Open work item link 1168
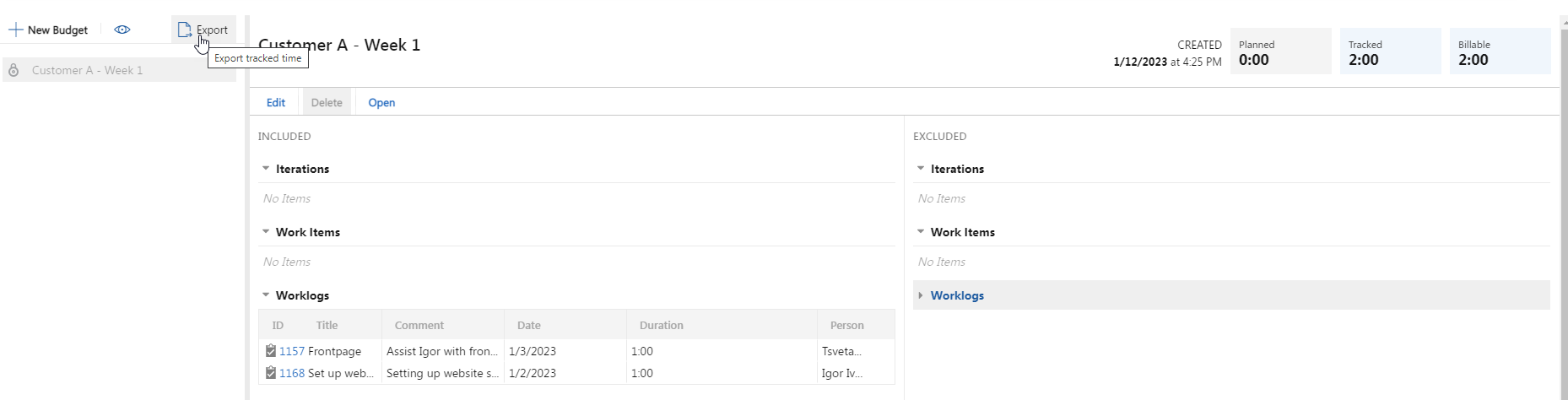This screenshot has width=1568, height=400. (292, 373)
